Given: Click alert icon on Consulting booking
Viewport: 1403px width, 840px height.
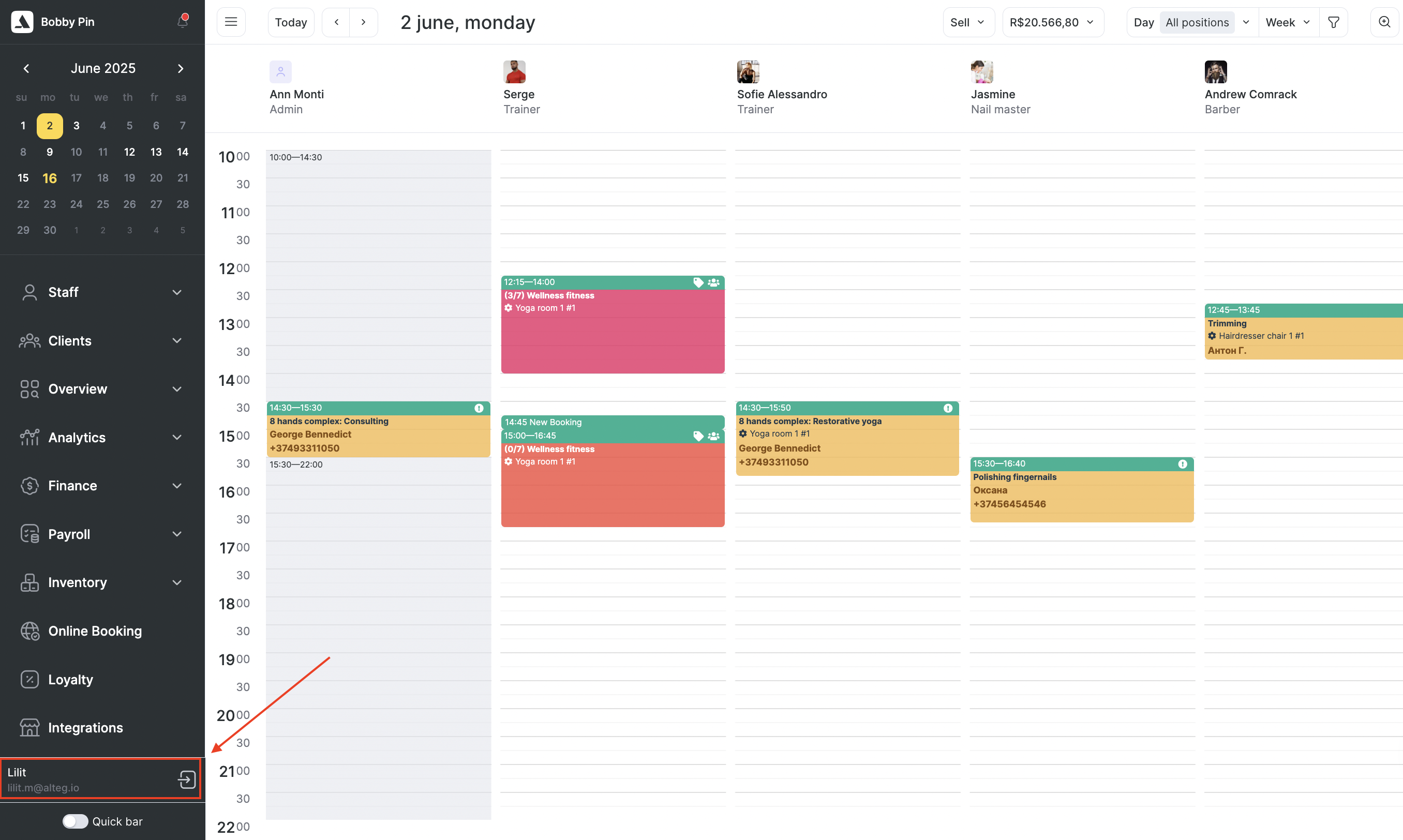Looking at the screenshot, I should tap(479, 408).
